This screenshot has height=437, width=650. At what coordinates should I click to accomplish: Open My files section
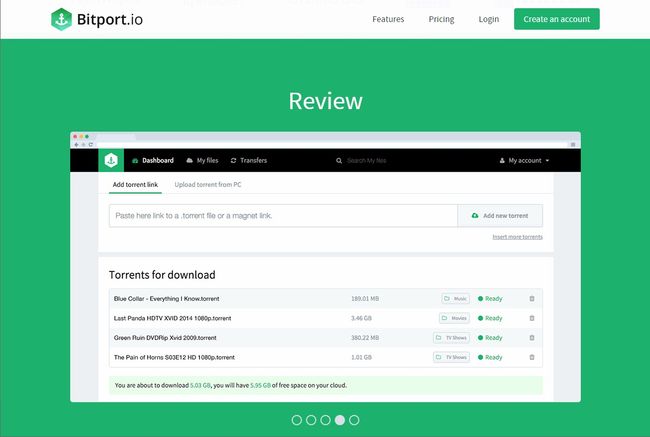point(202,160)
